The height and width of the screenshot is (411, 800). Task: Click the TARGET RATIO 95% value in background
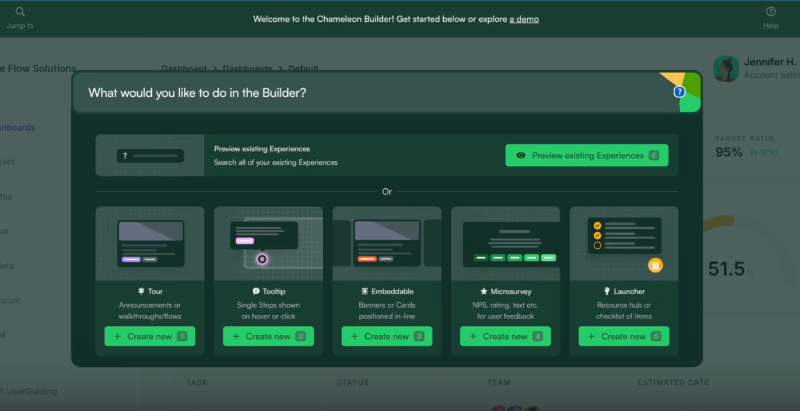729,152
